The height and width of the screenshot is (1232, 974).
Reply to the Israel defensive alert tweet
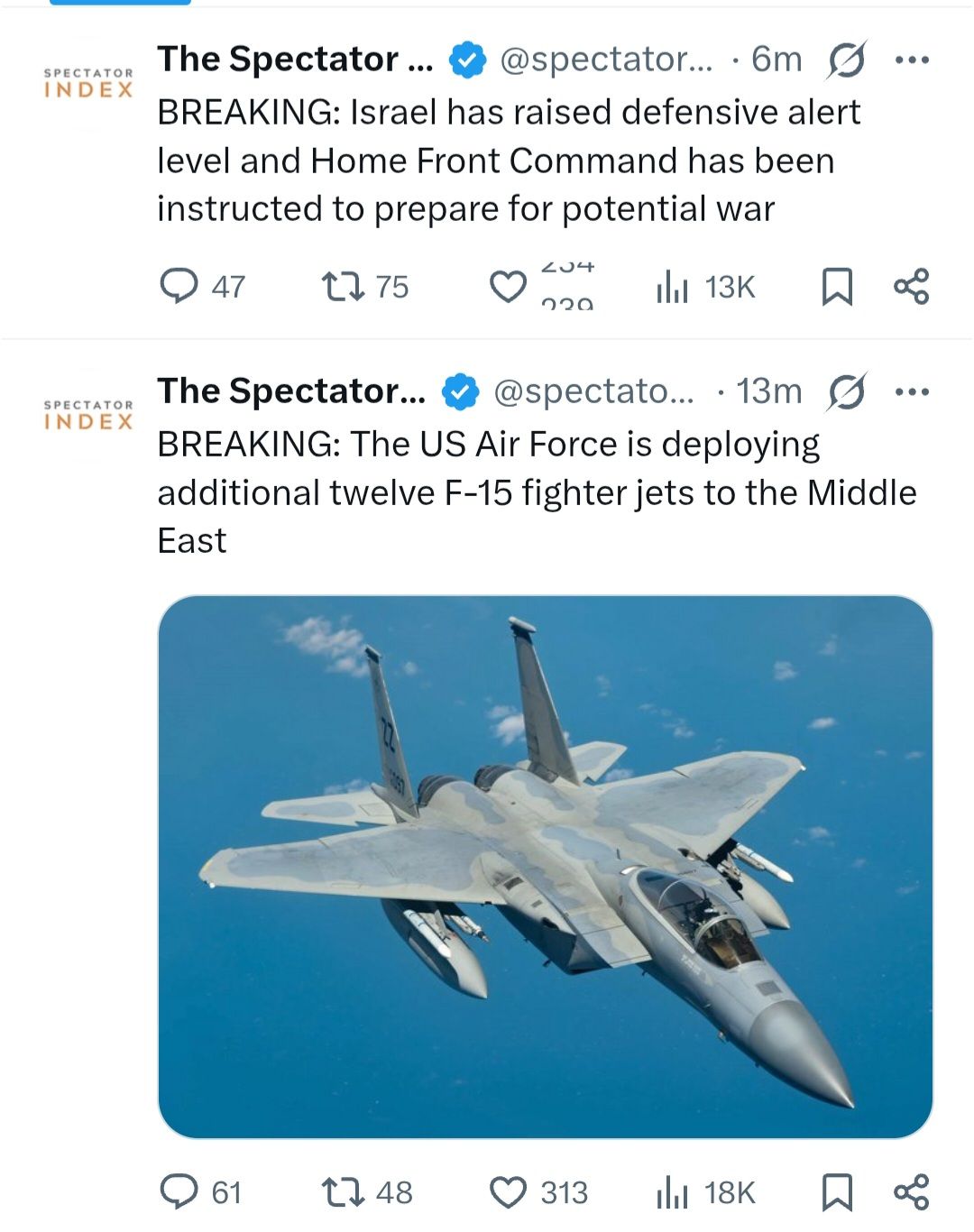tap(179, 286)
